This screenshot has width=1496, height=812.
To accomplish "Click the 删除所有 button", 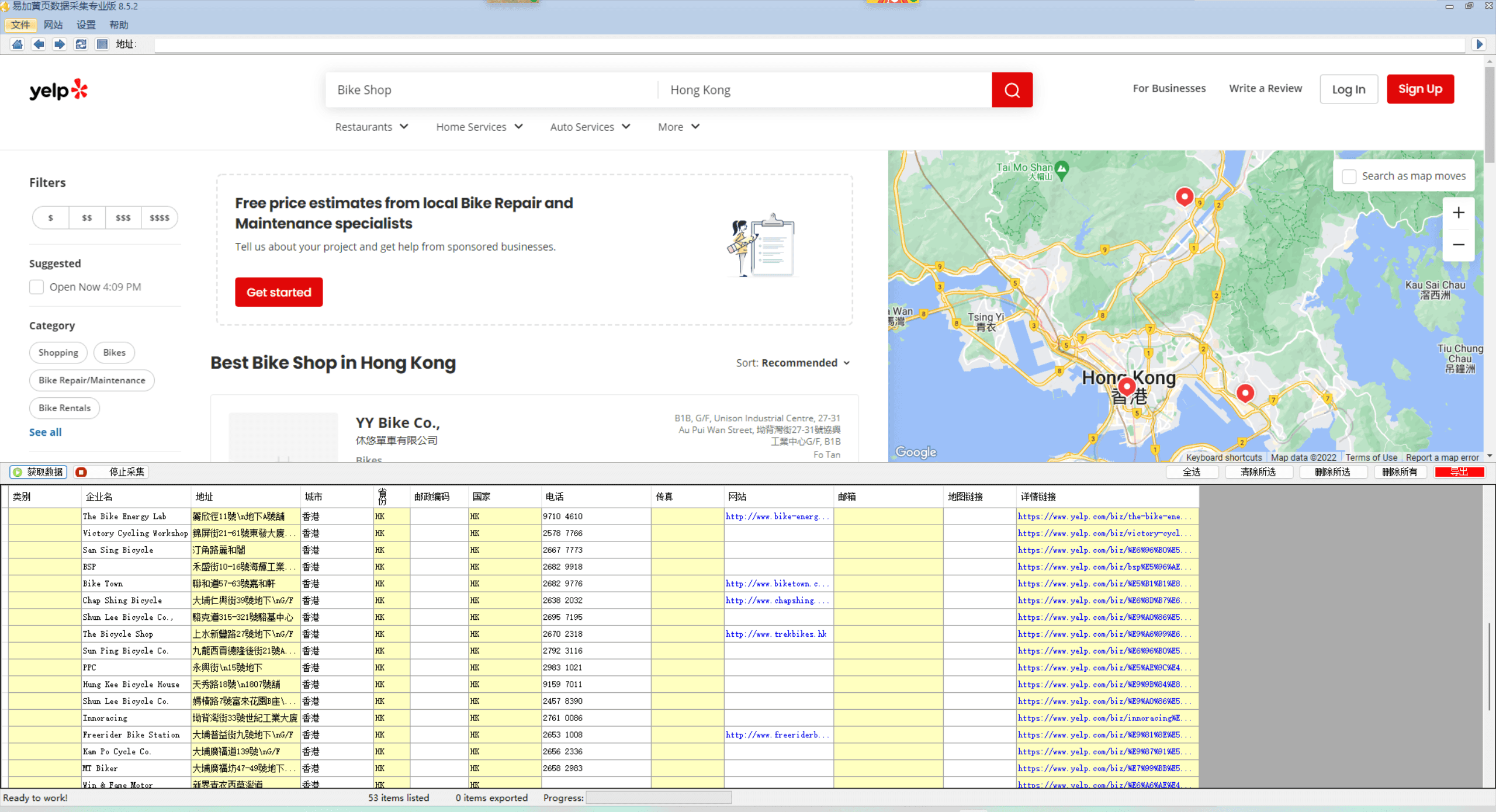I will [1400, 472].
